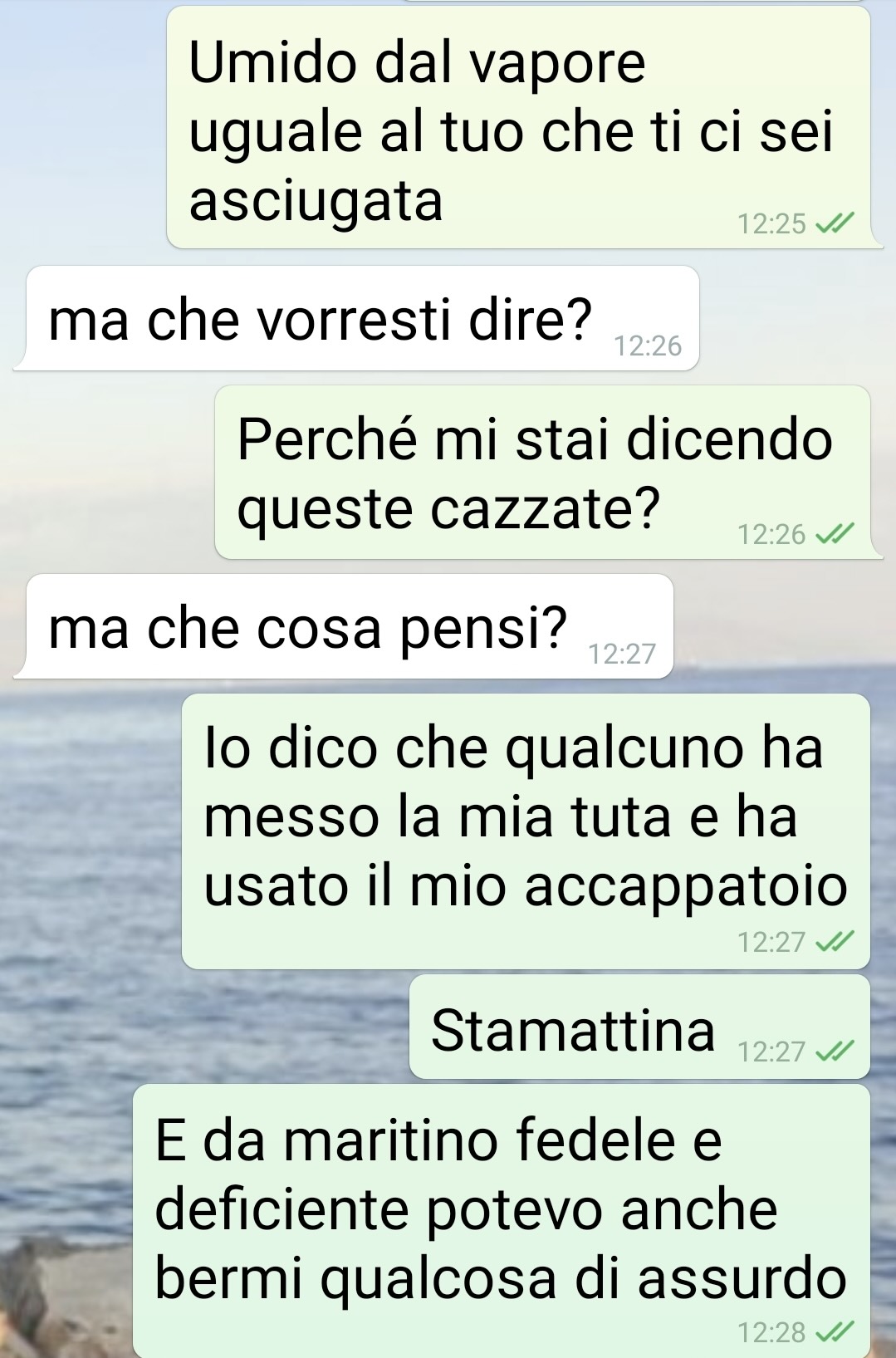Select the 'Stamattina' message bubble
The height and width of the screenshot is (1358, 896).
click(x=639, y=1027)
